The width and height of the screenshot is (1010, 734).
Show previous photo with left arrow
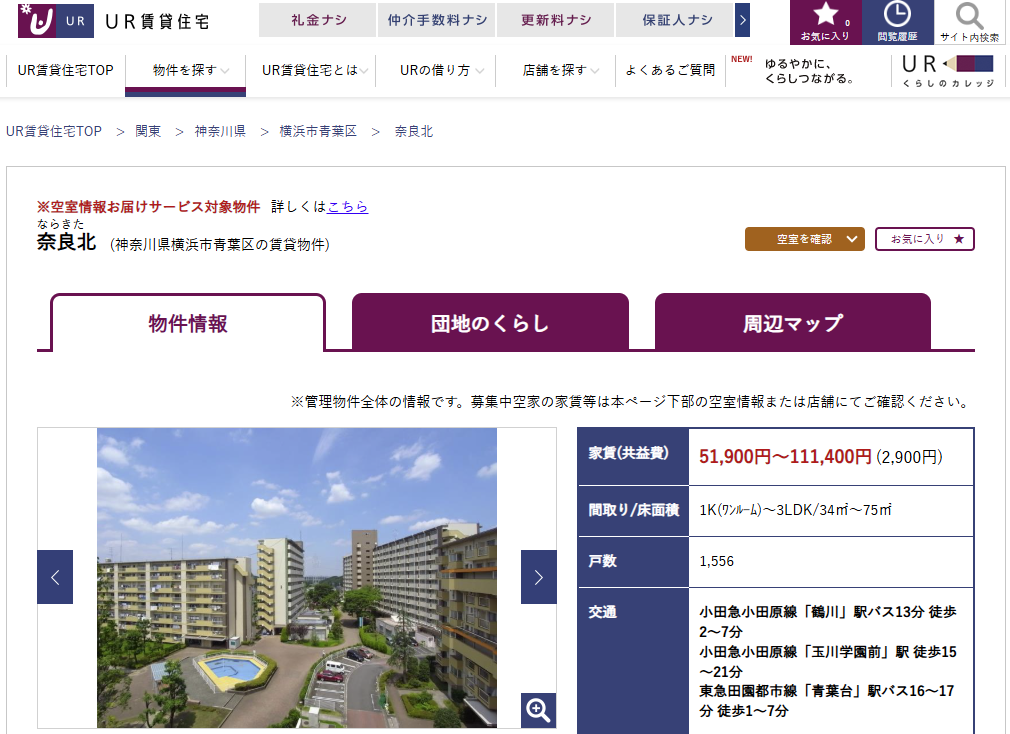55,577
